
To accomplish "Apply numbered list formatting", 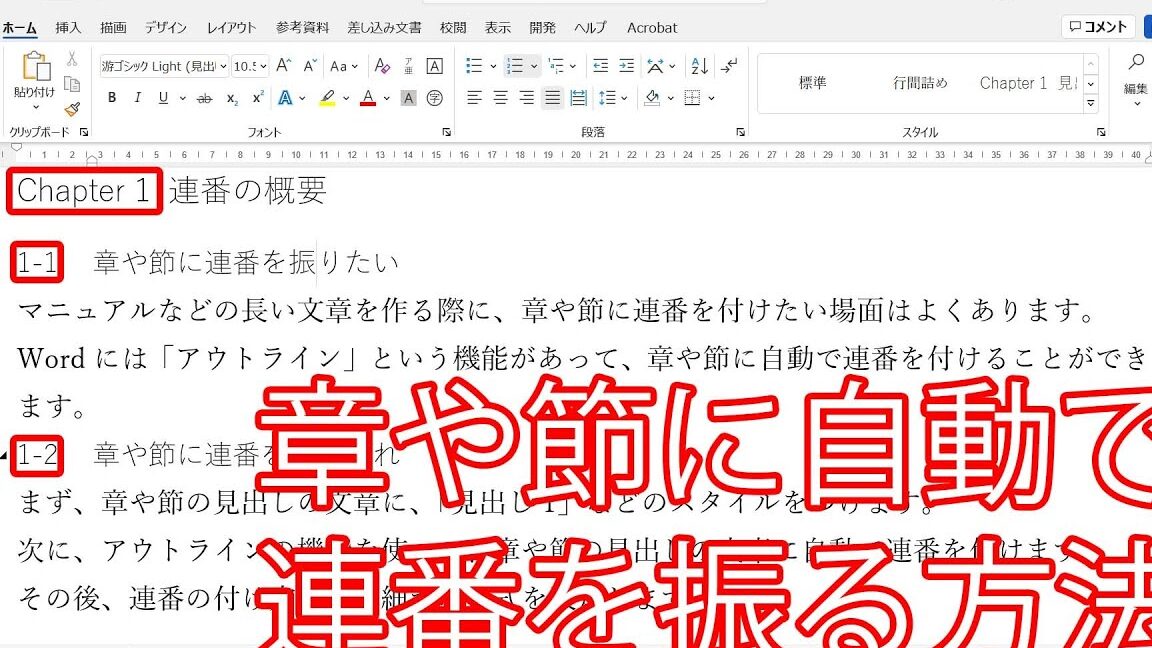I will coord(515,66).
